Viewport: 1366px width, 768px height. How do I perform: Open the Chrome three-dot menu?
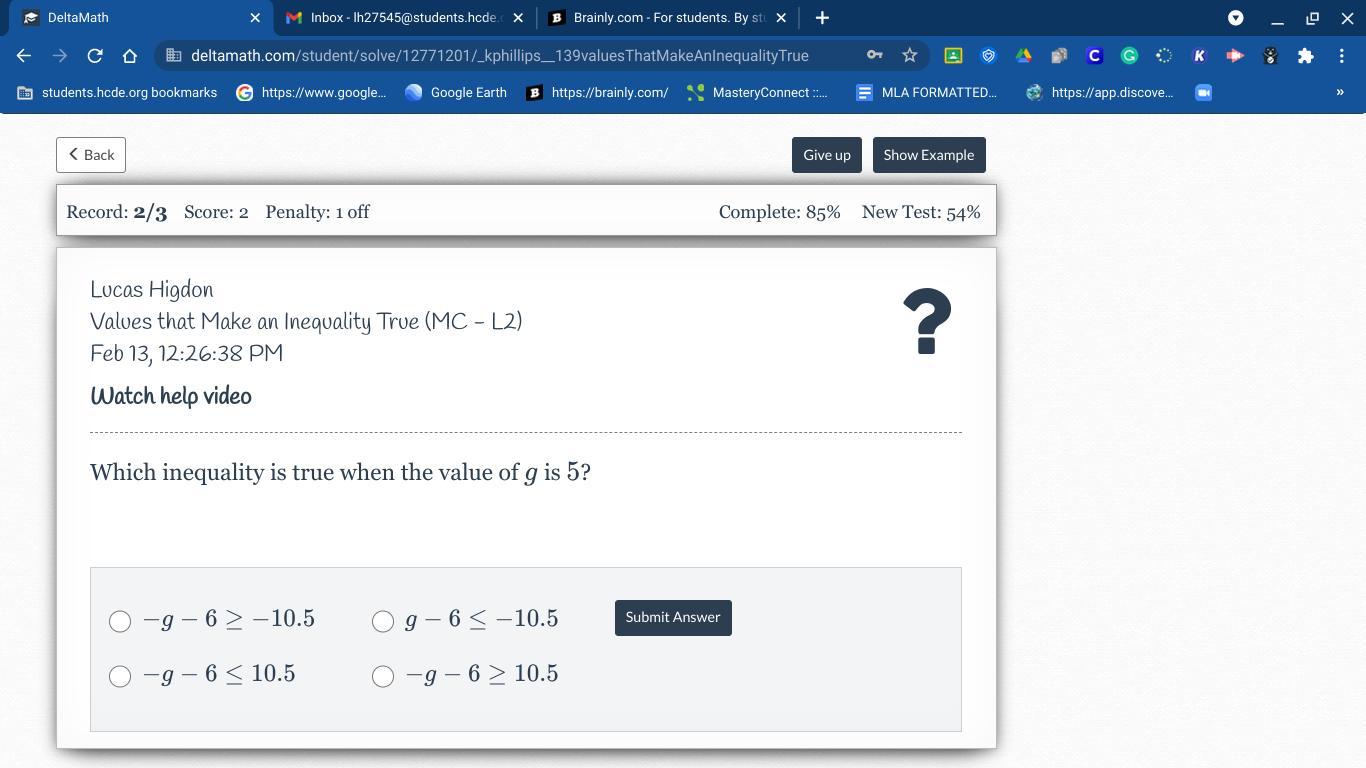pos(1341,56)
